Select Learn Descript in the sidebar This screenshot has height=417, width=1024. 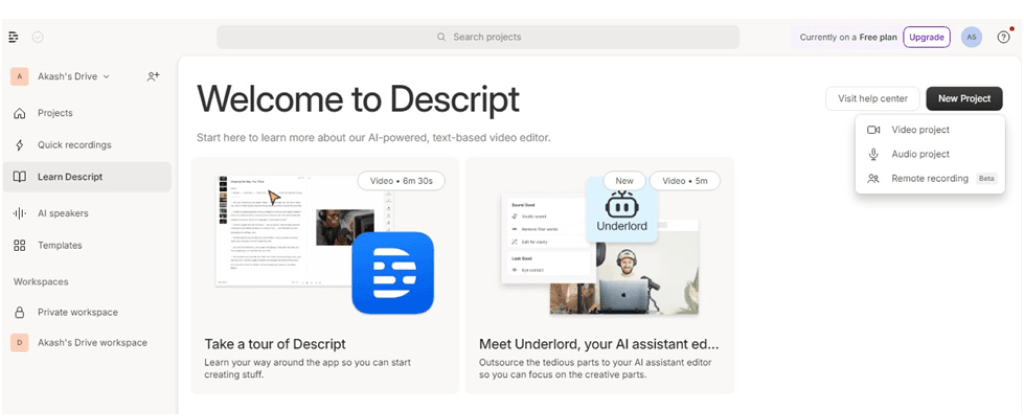(x=70, y=177)
